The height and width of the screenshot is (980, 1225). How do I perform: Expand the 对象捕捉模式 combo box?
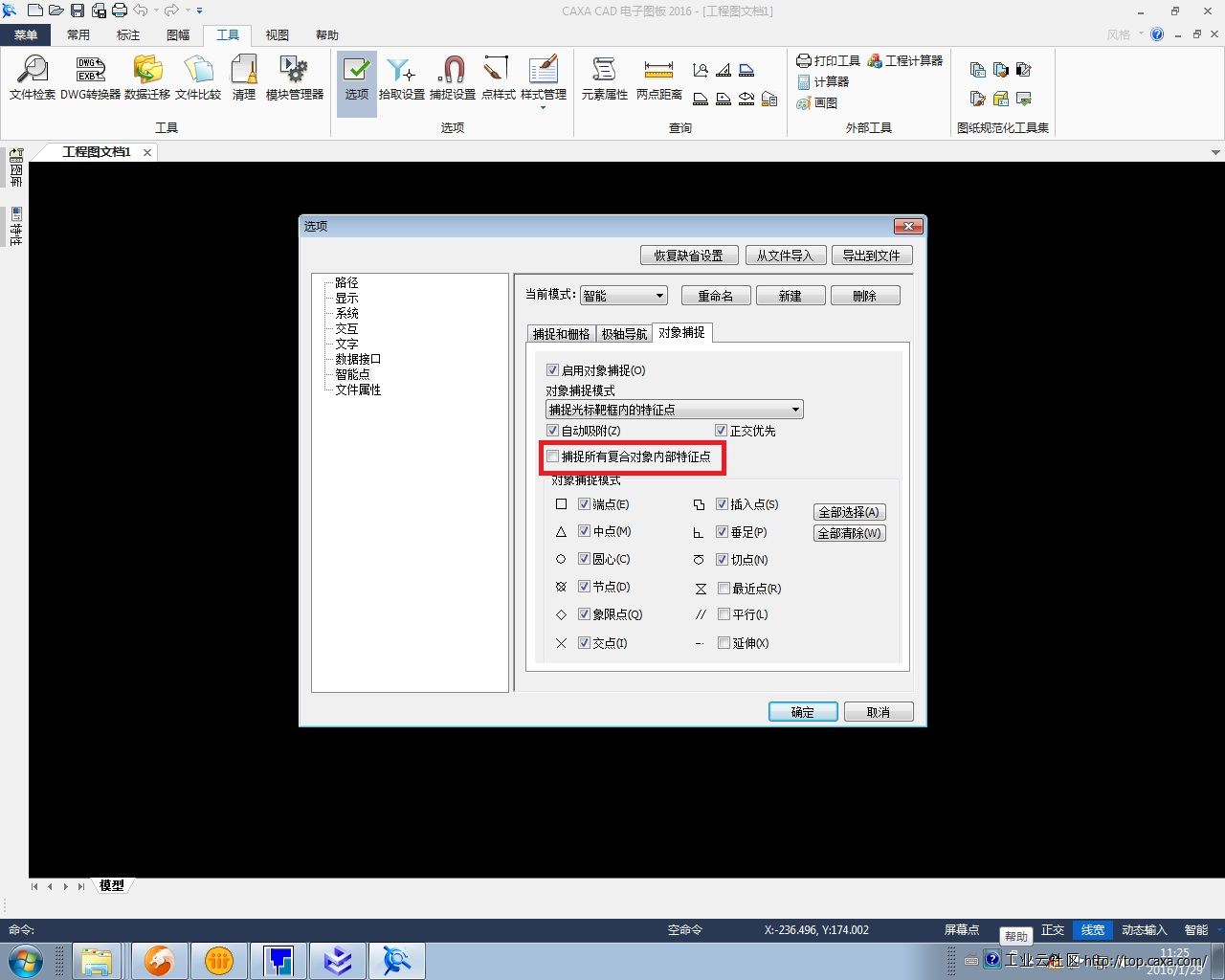click(794, 410)
